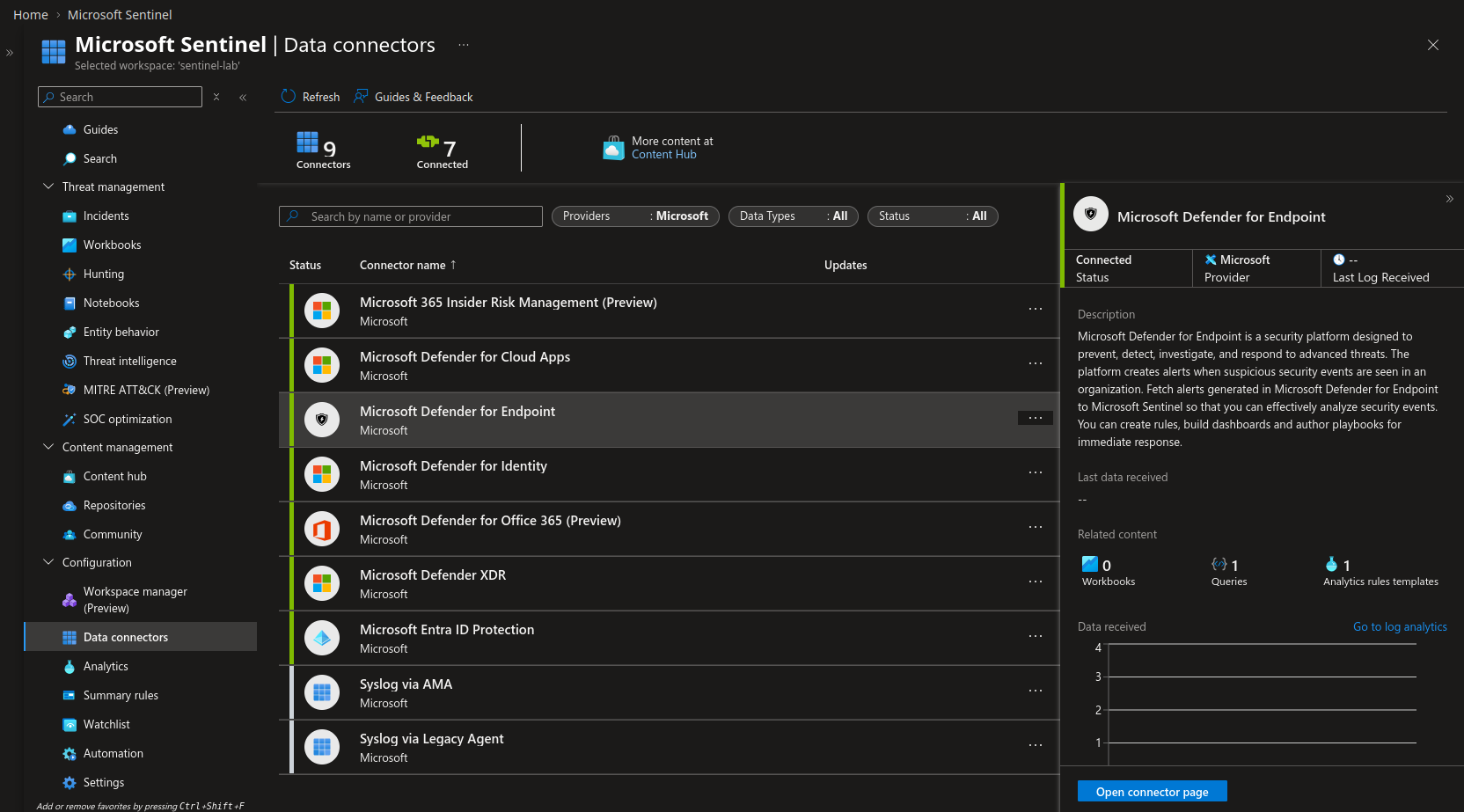Click the Microsoft Entra ID Protection icon

point(322,638)
